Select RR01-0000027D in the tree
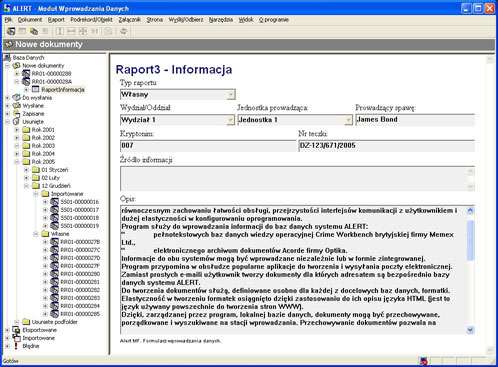This screenshot has height=367, width=498. click(80, 258)
